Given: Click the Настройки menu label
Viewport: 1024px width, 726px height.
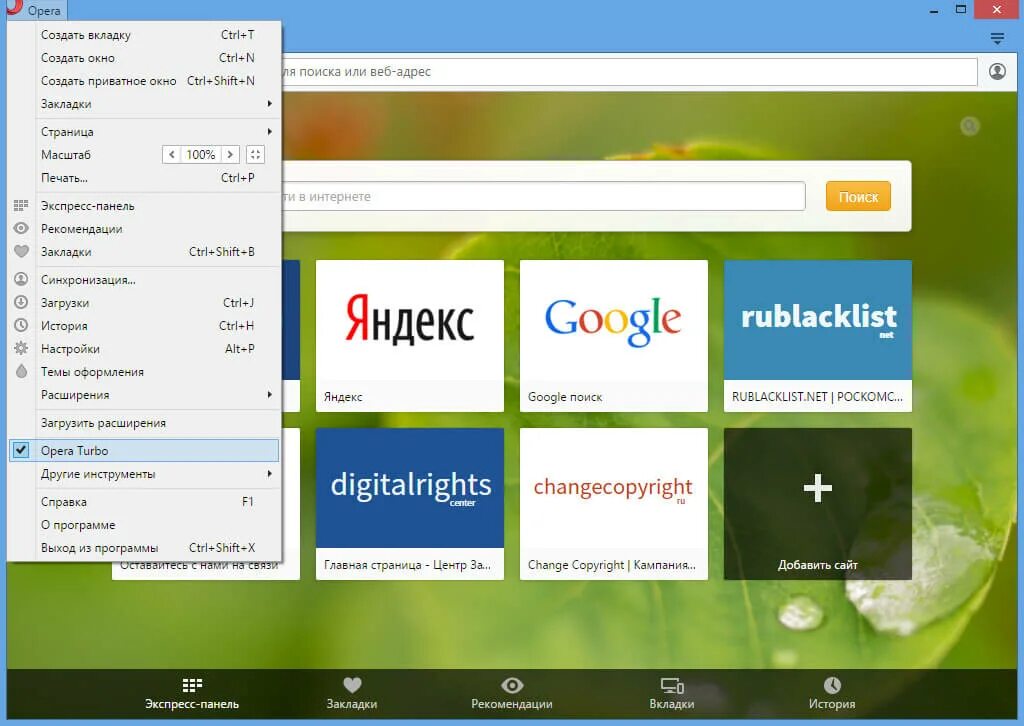Looking at the screenshot, I should click(70, 349).
